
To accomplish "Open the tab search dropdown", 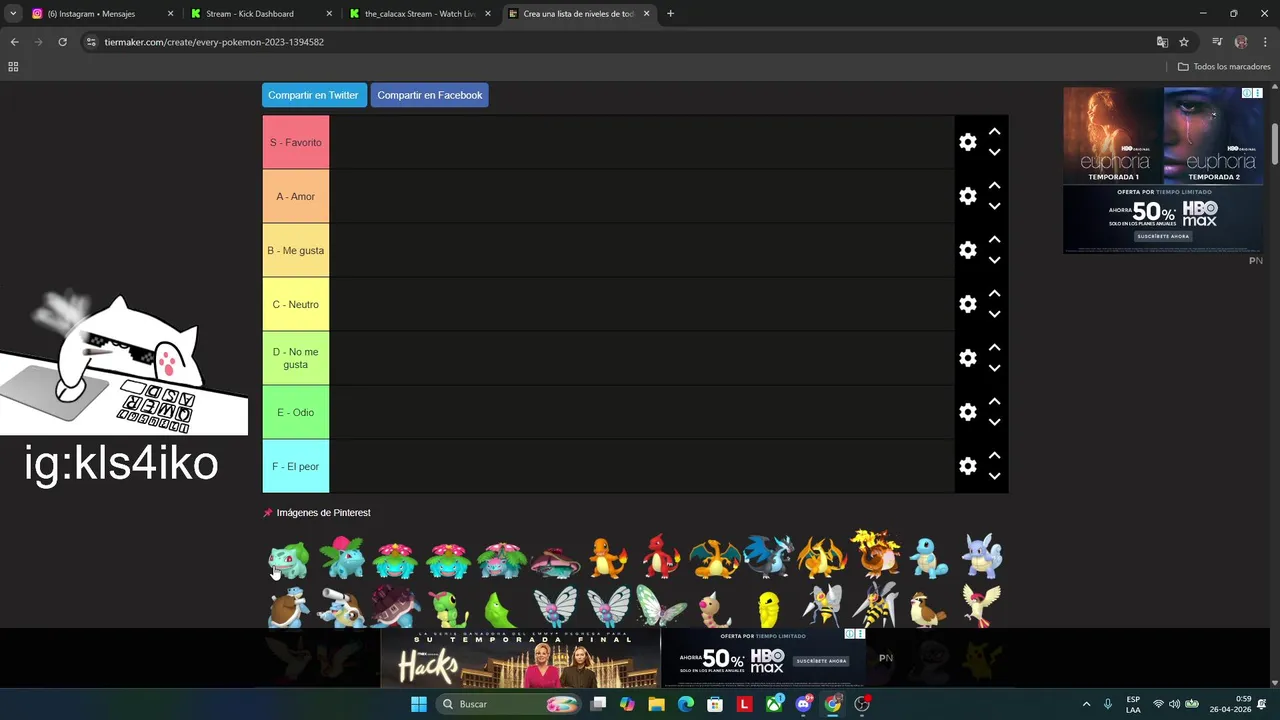I will [x=12, y=14].
